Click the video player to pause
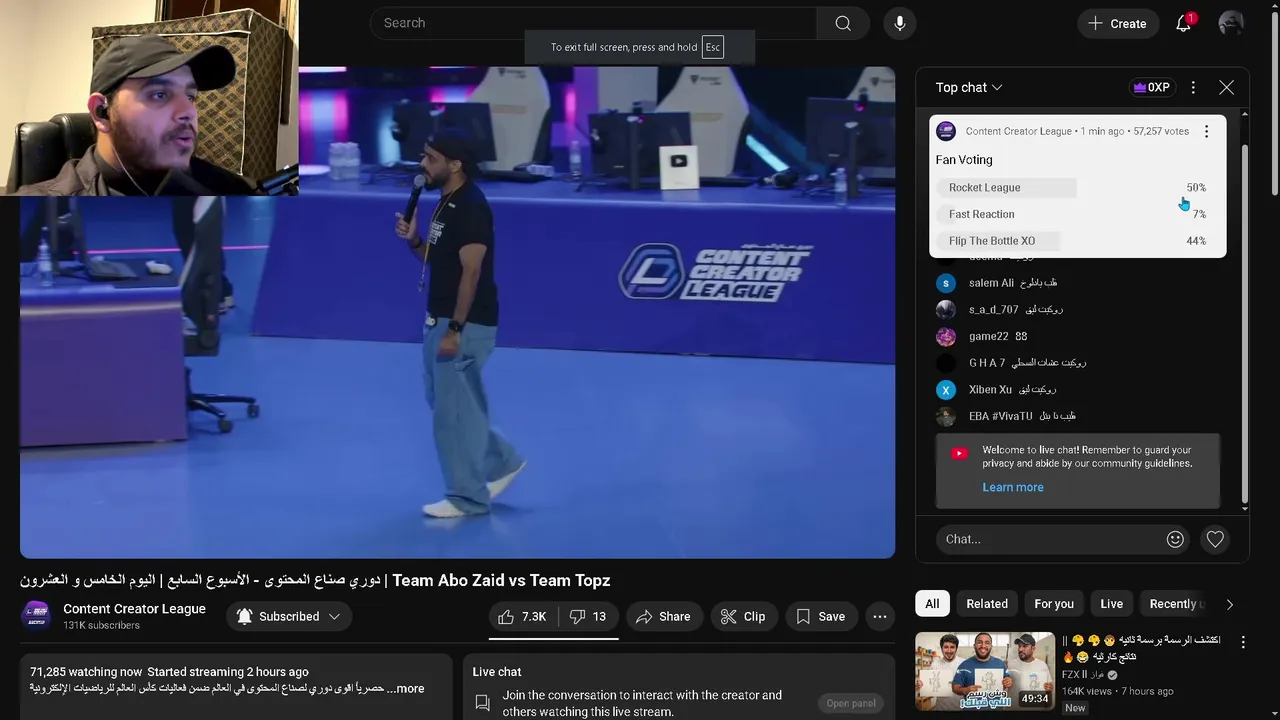The height and width of the screenshot is (720, 1280). click(x=457, y=312)
